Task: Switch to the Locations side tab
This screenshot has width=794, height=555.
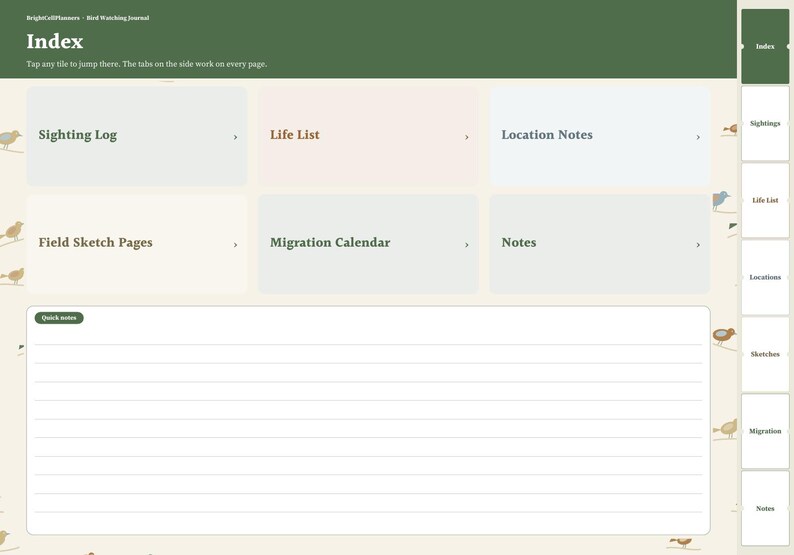Action: coord(765,277)
